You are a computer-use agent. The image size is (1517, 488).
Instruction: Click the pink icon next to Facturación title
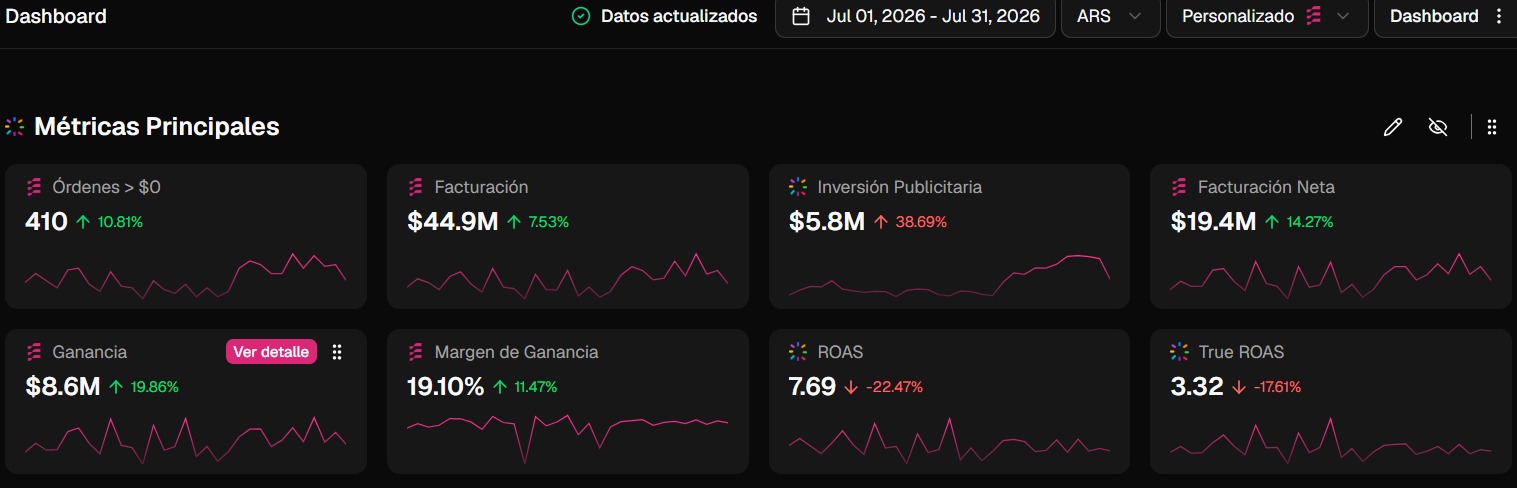coord(415,187)
